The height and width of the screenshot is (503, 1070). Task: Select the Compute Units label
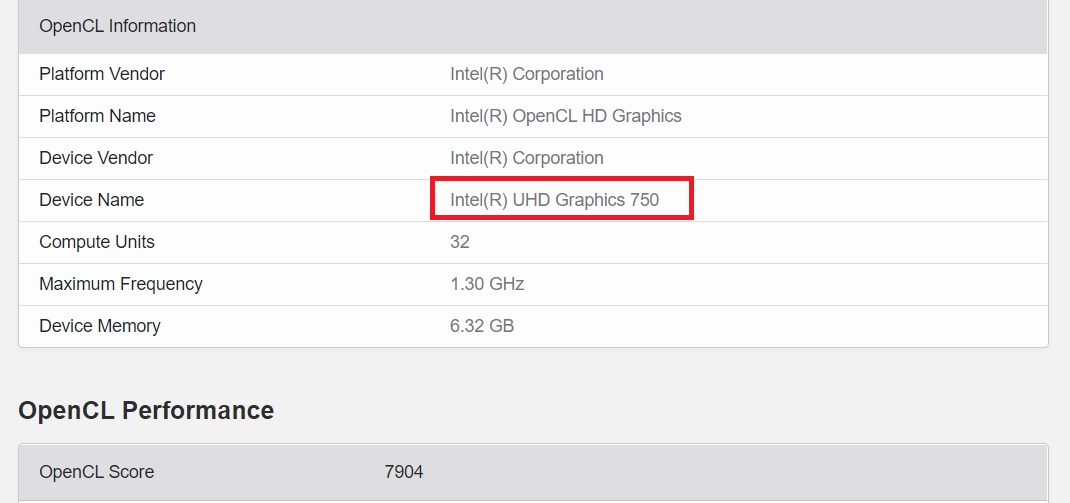(x=97, y=242)
